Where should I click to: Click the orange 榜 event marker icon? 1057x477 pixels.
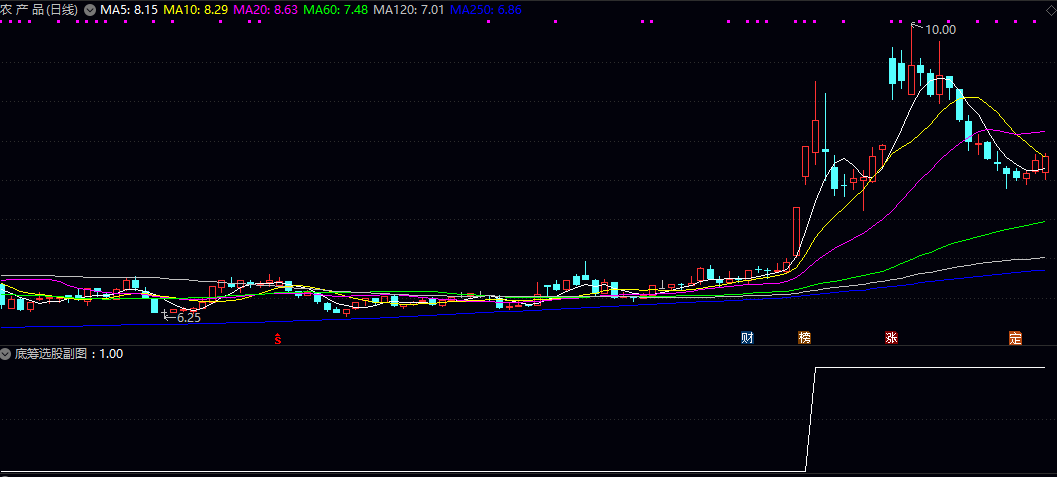[804, 338]
